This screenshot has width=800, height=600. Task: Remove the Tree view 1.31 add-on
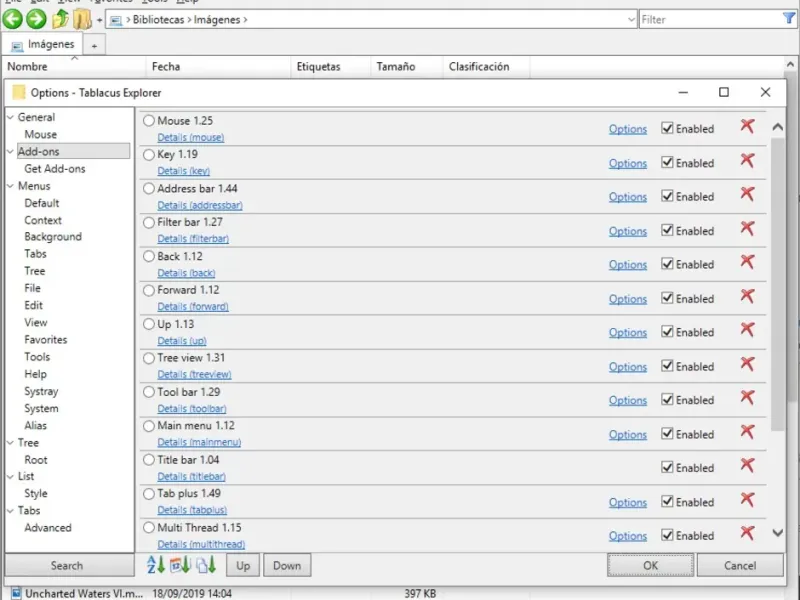coord(747,364)
